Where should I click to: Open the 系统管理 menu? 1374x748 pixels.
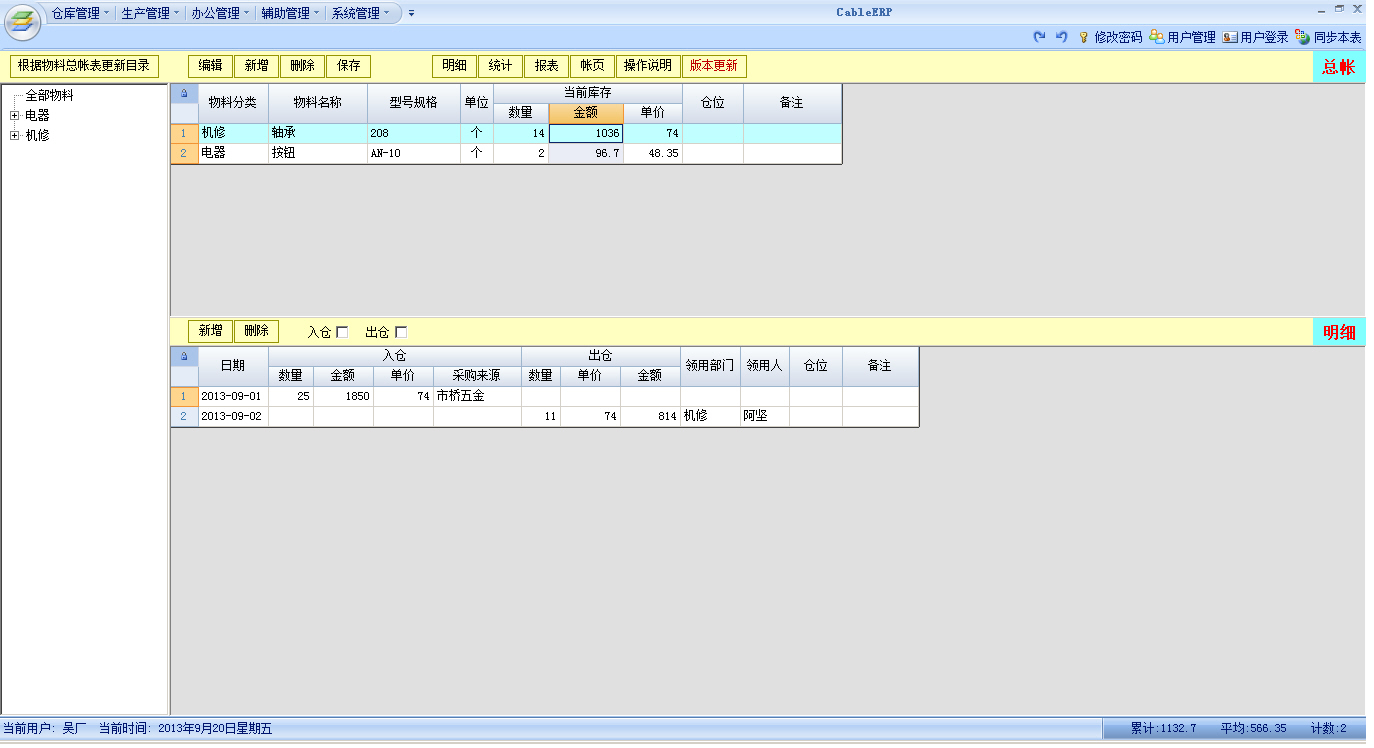(x=360, y=13)
